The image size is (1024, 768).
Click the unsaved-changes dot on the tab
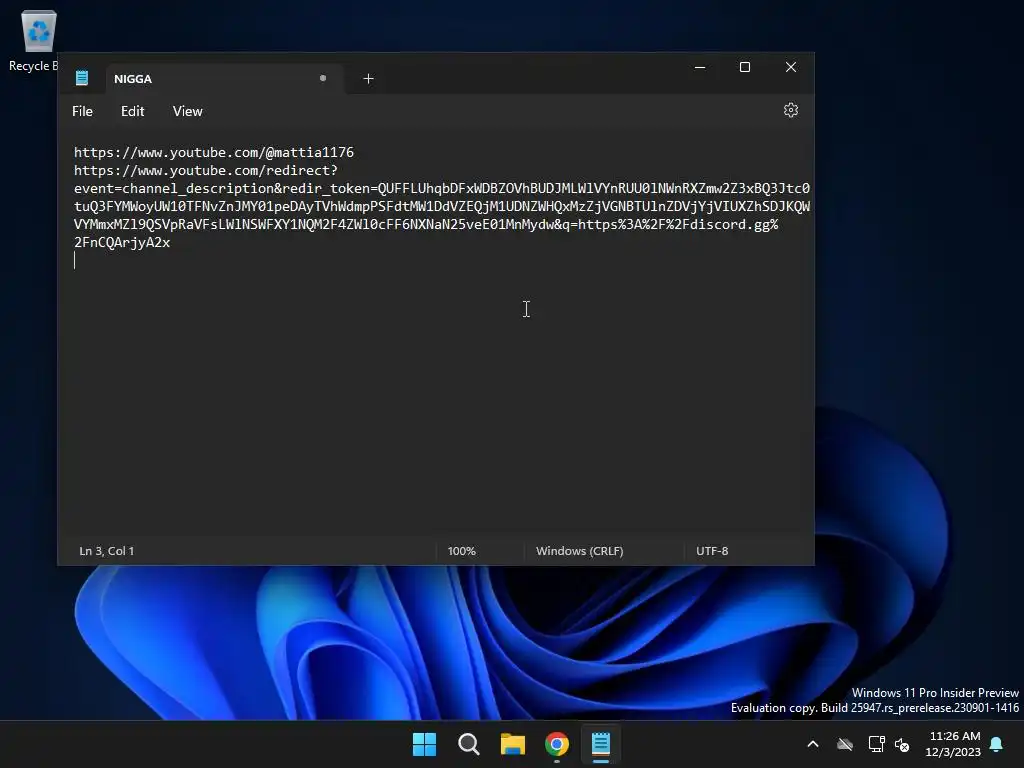[x=323, y=78]
